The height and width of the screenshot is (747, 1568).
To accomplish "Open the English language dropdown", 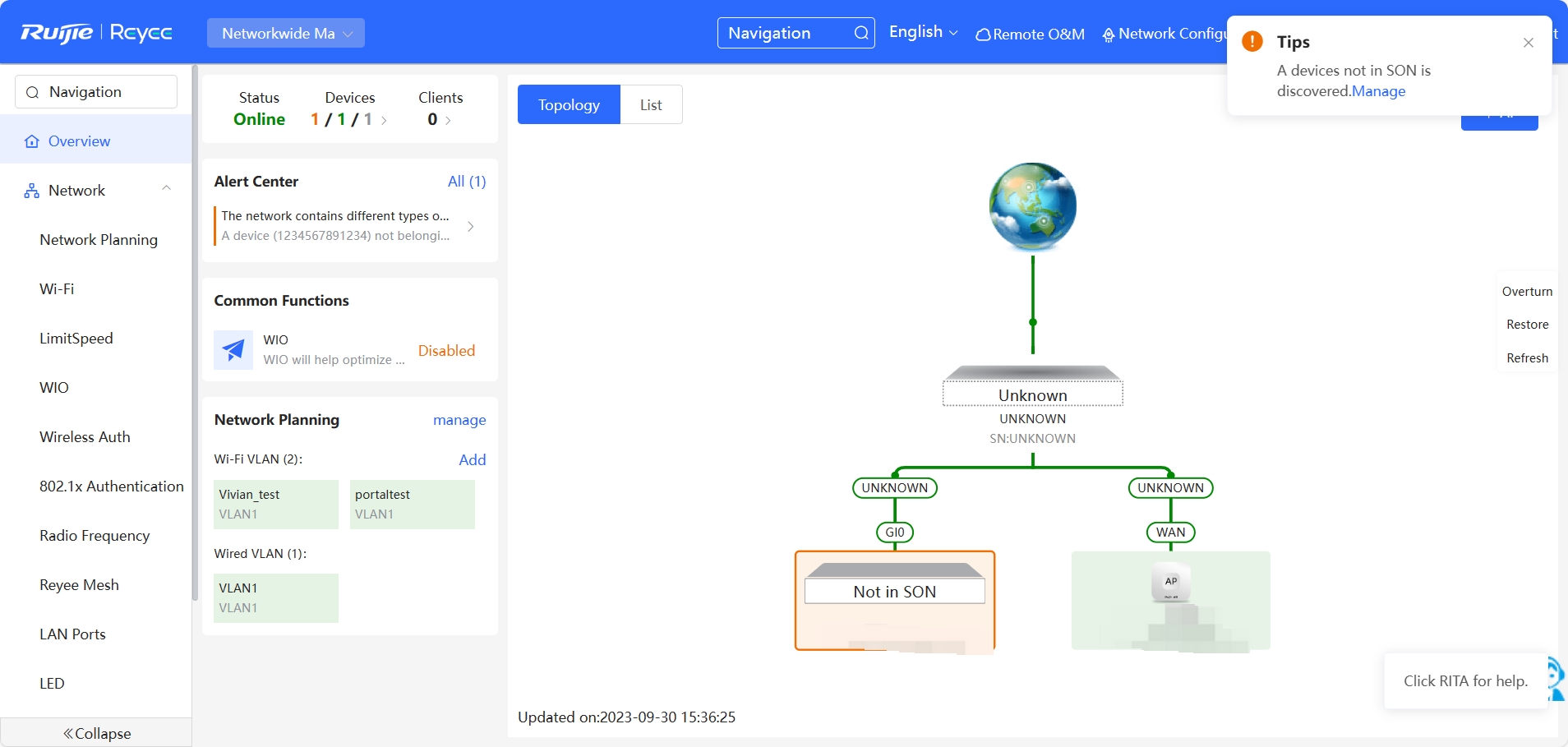I will (923, 32).
